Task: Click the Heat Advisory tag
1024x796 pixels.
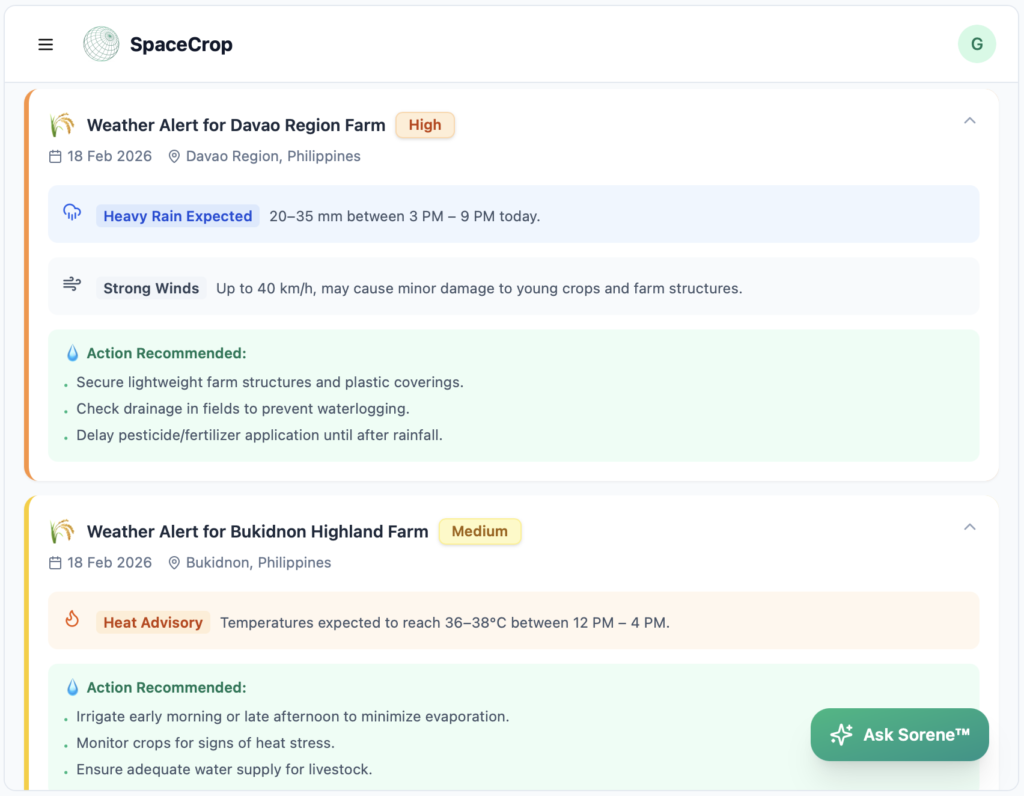Action: click(153, 622)
